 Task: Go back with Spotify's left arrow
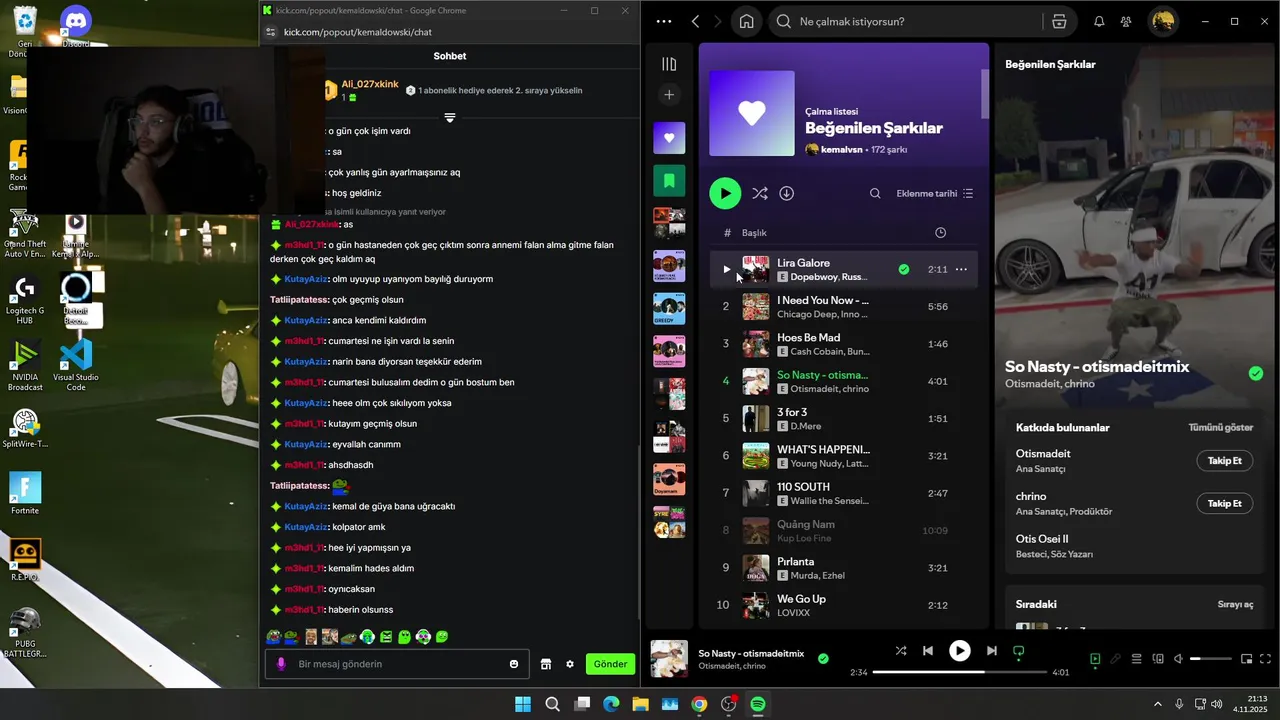pyautogui.click(x=695, y=21)
